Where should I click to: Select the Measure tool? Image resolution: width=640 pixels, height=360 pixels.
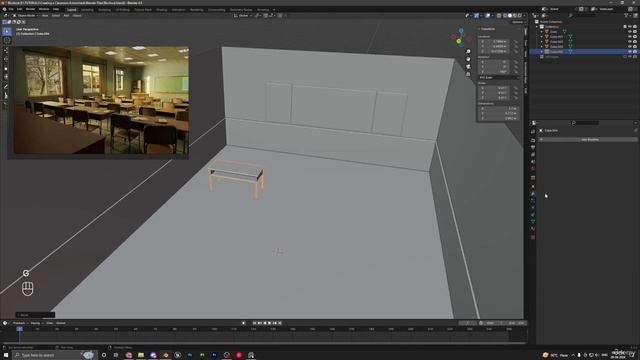point(6,95)
